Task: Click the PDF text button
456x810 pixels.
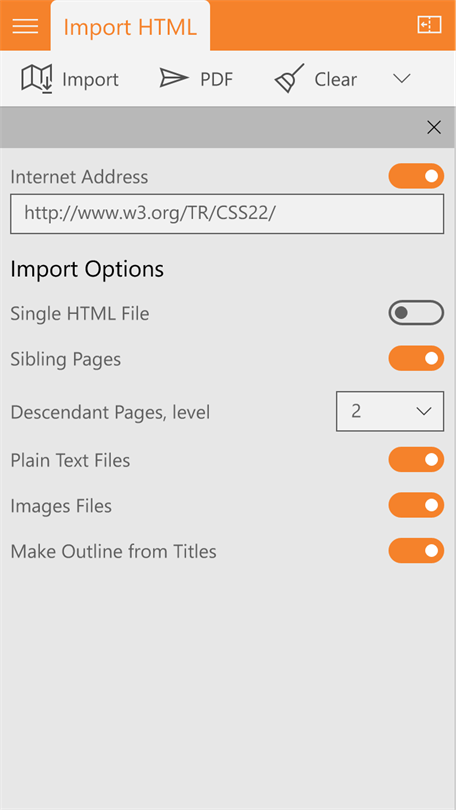Action: (217, 80)
